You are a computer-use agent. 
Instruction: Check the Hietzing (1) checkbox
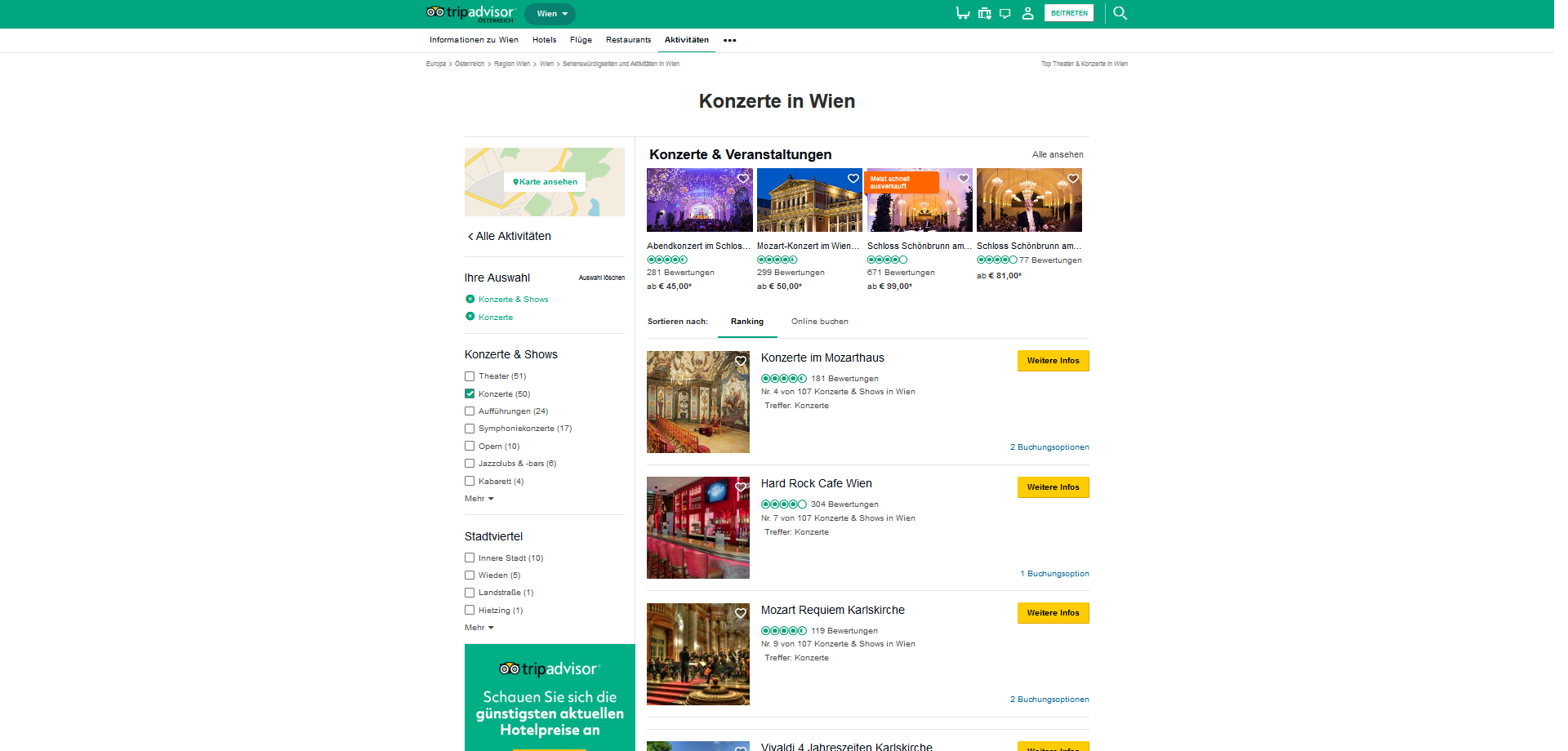click(470, 610)
